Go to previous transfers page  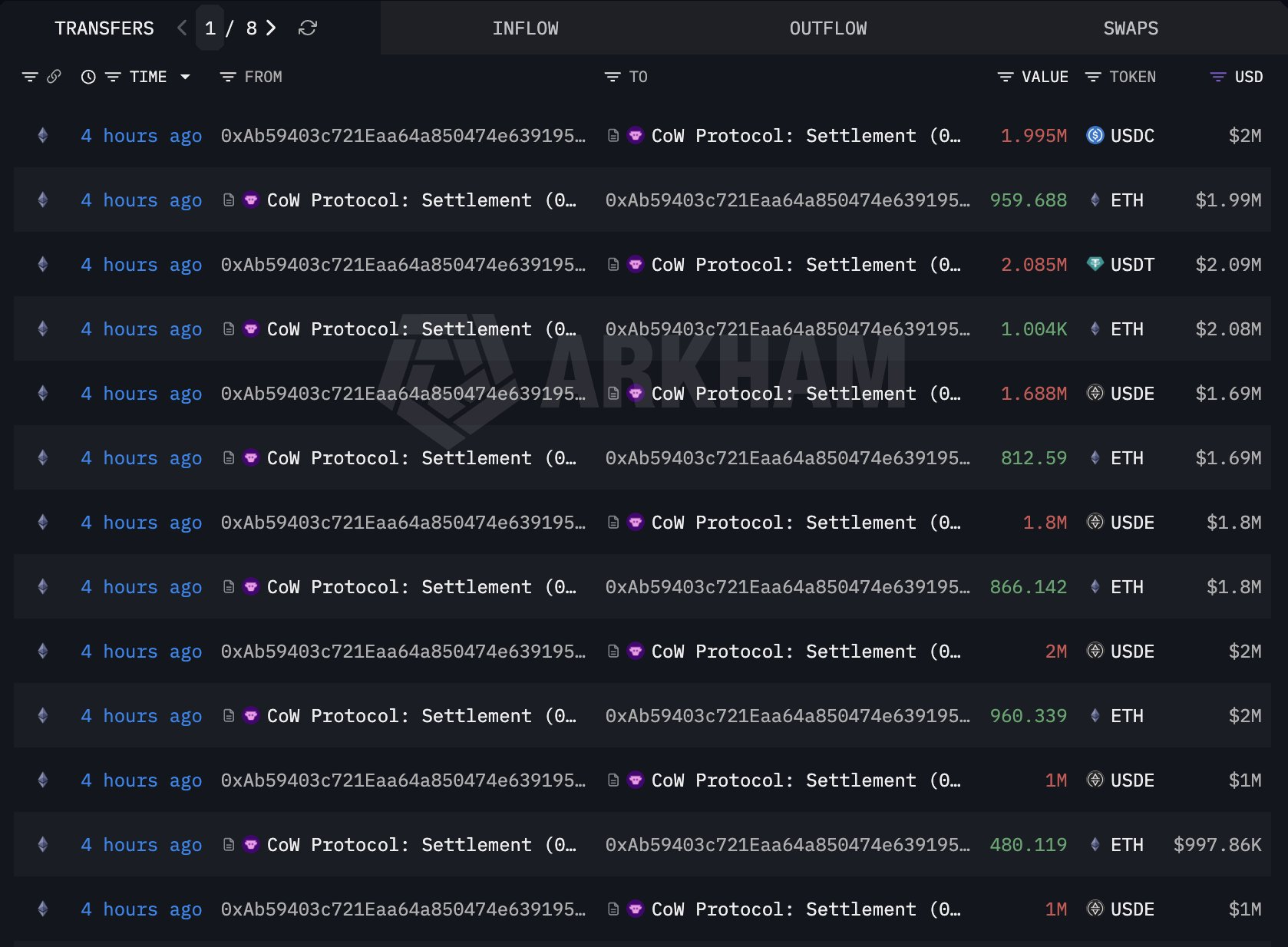tap(182, 28)
